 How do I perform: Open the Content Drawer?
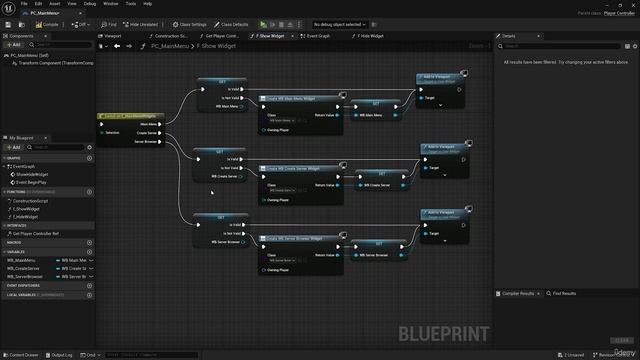(x=20, y=355)
